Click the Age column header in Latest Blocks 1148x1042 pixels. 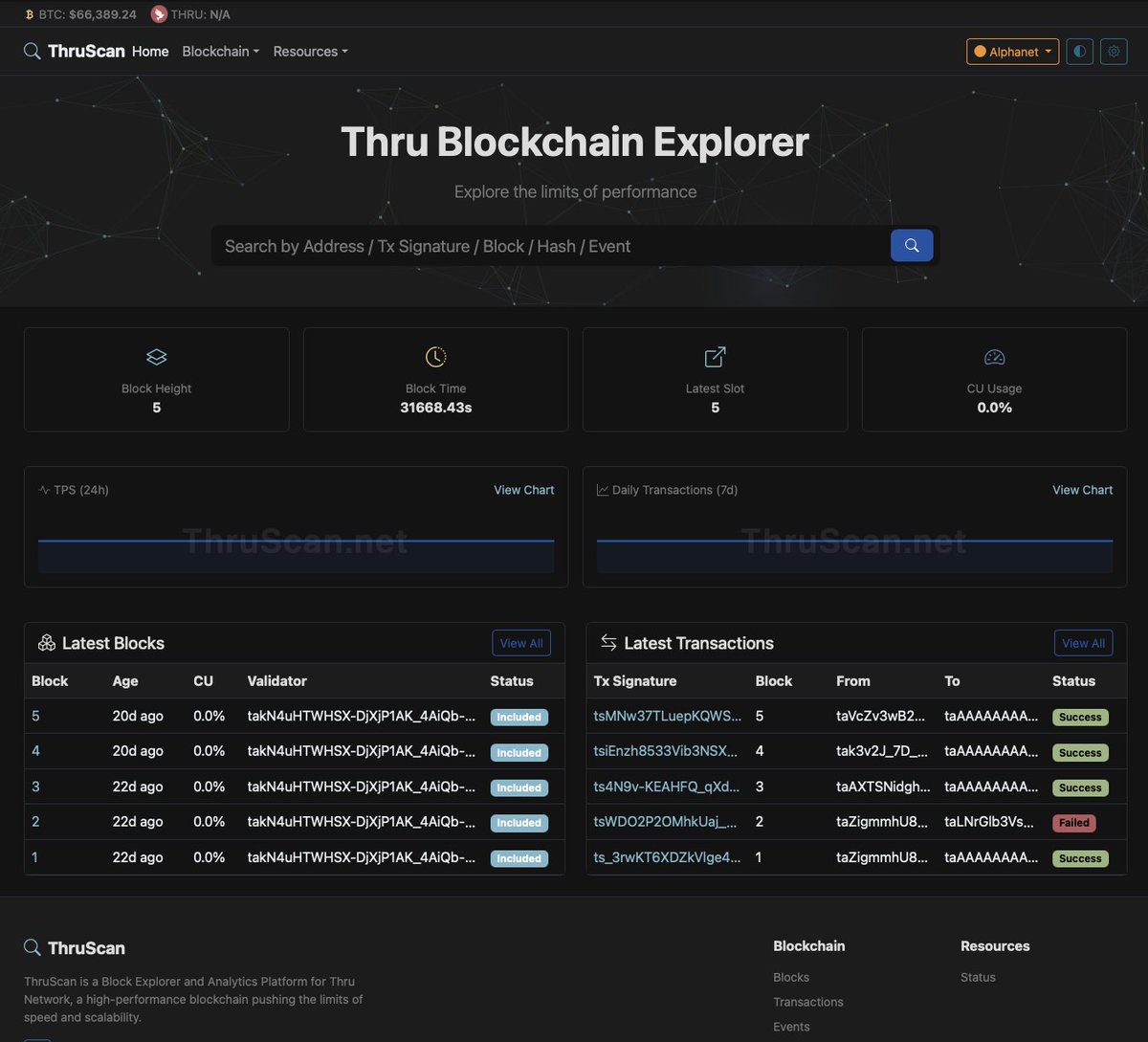(125, 681)
